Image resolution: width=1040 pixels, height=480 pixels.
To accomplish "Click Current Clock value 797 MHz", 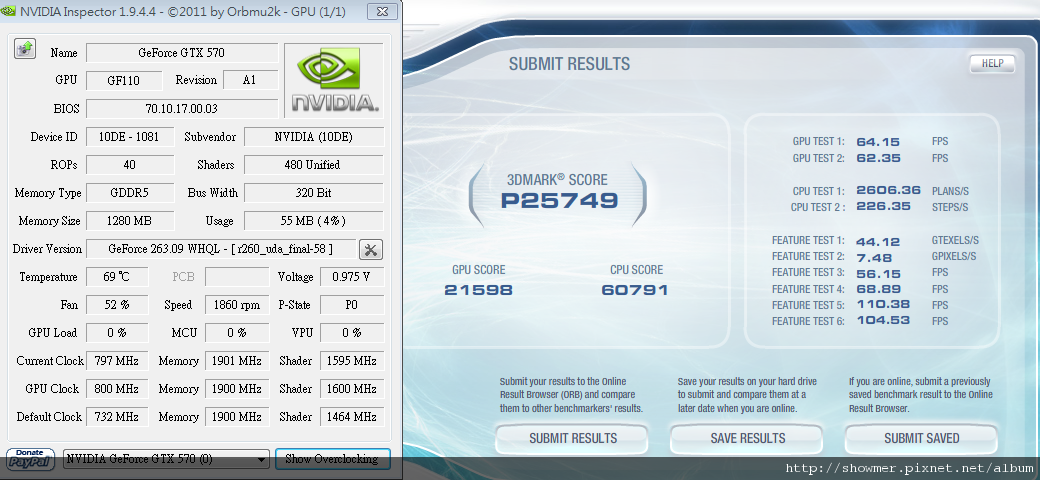I will click(x=117, y=361).
